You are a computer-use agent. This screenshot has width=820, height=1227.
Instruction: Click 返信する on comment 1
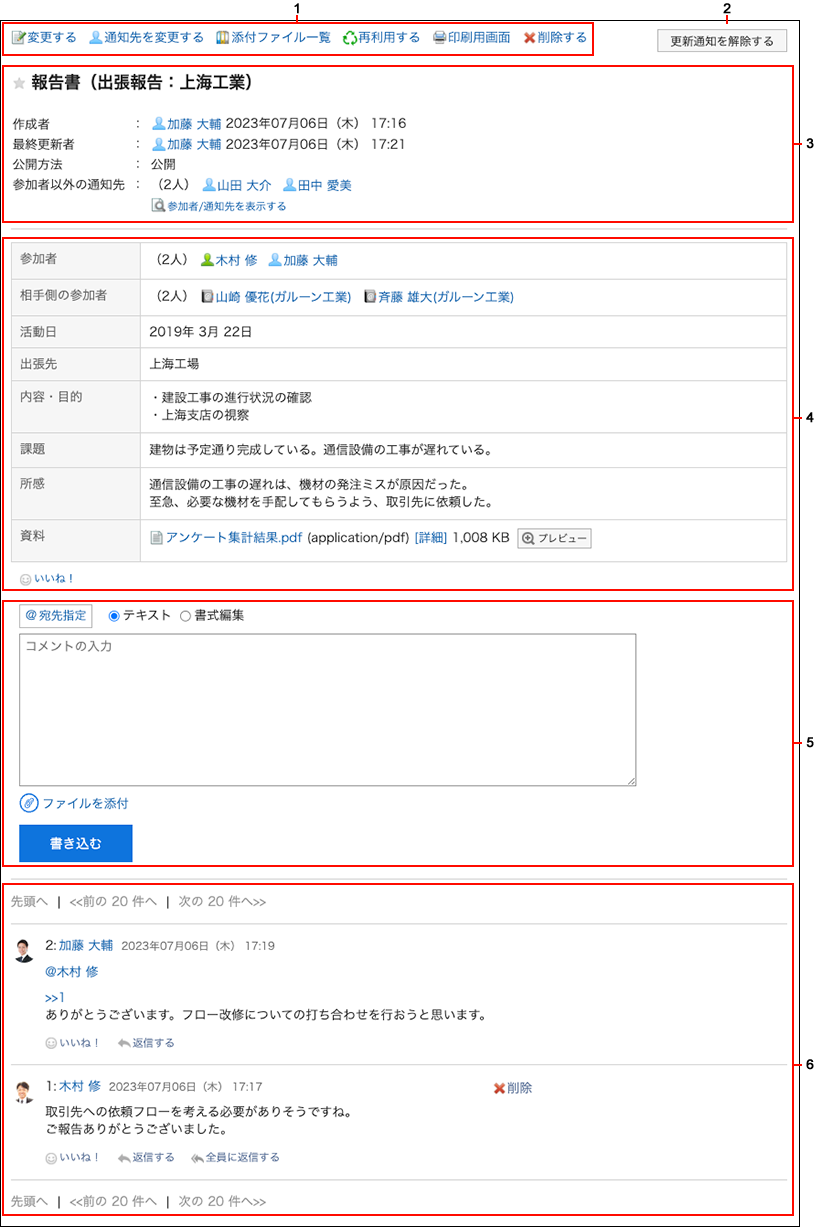tap(146, 1157)
